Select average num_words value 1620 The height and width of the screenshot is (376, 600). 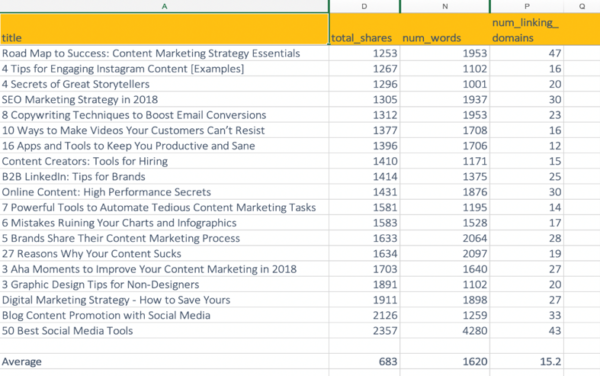445,361
